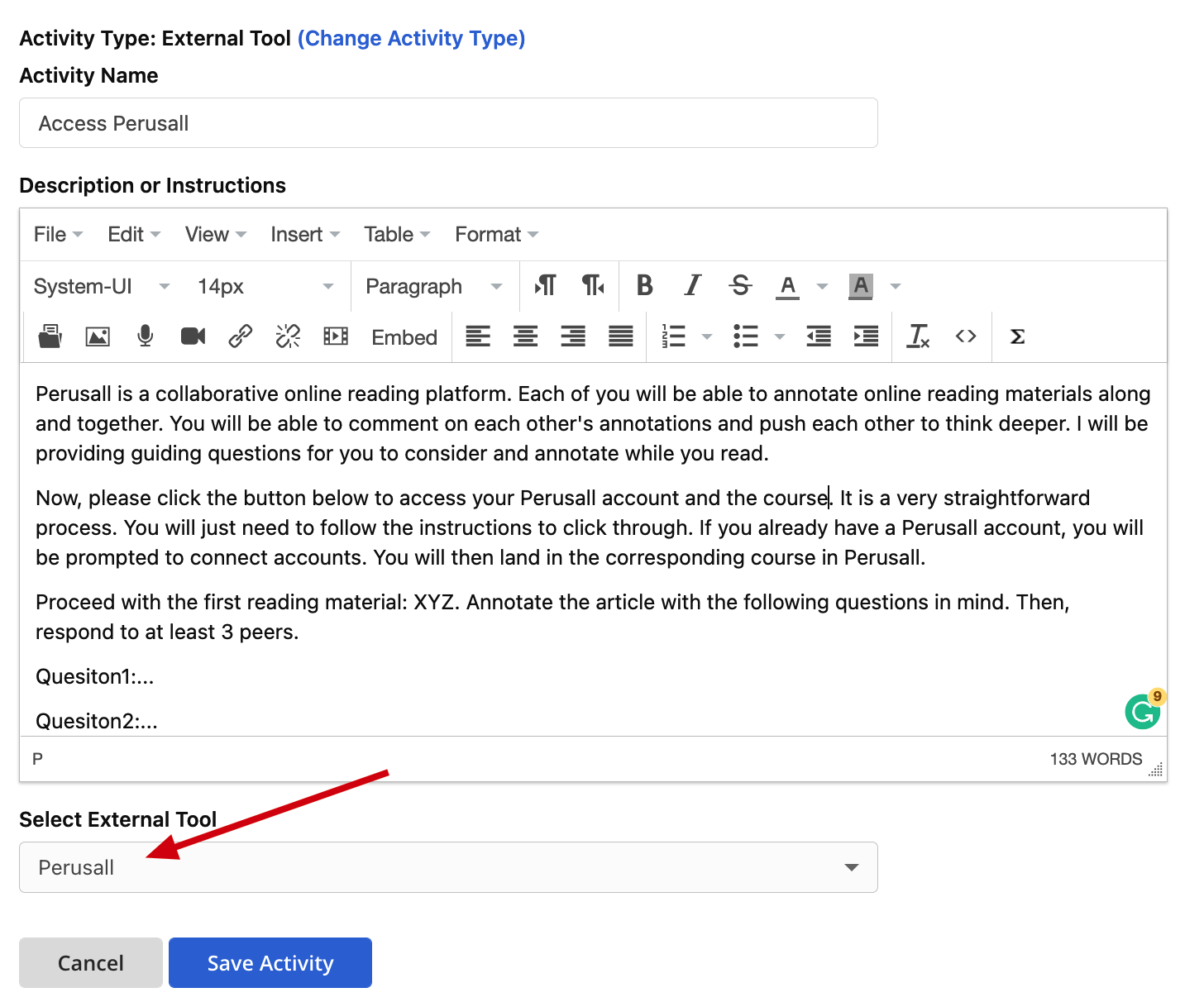Open the file manager icon in toolbar
The width and height of the screenshot is (1204, 1002).
[x=50, y=336]
